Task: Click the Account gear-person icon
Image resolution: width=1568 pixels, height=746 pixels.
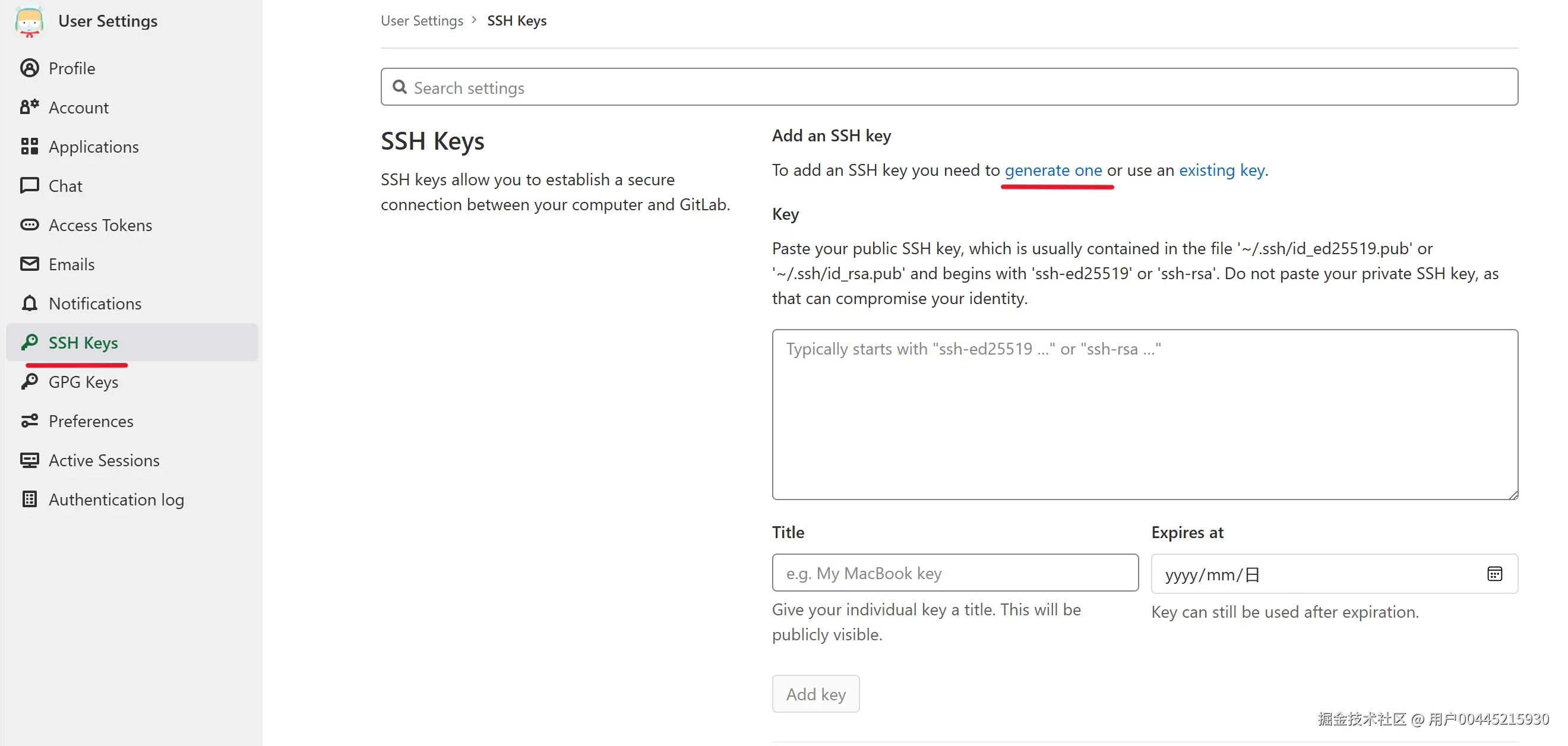Action: (29, 107)
